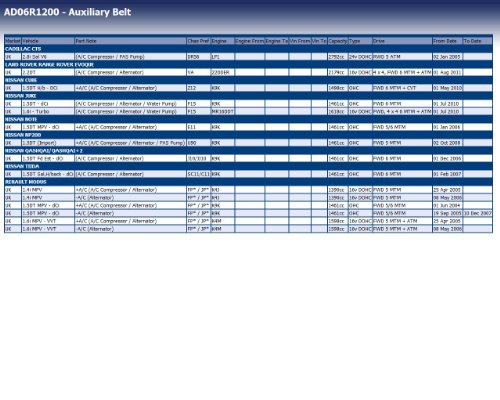Select the 1.6i - Turbo vehicle cell
Screen dimensions: 500x400
pos(48,111)
